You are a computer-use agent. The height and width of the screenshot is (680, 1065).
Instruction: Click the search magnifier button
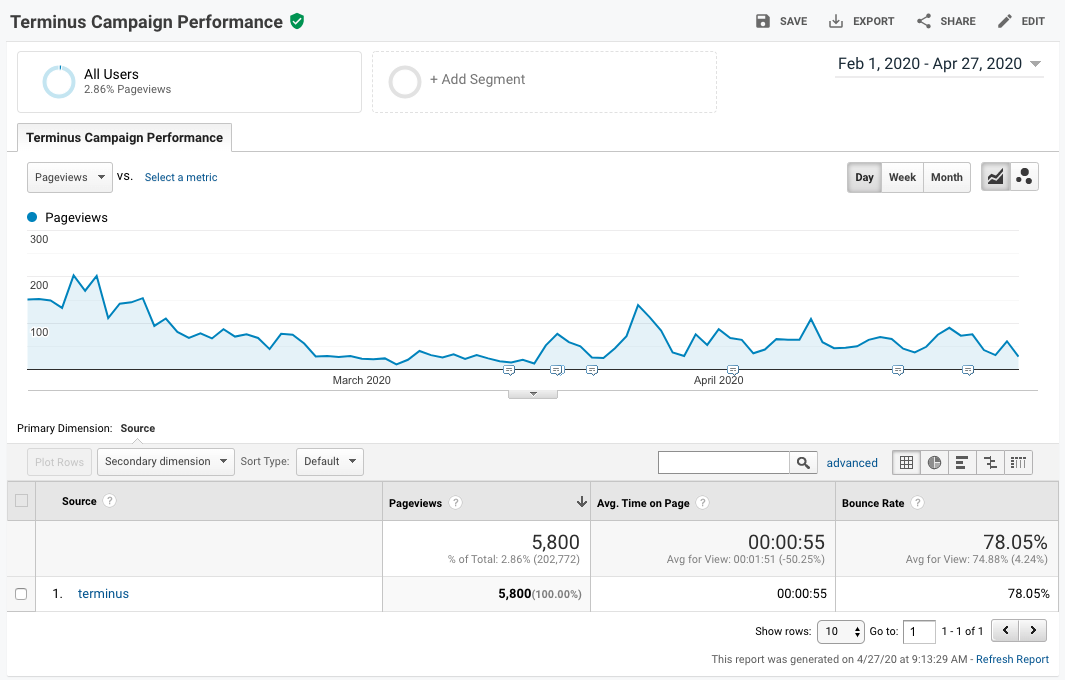click(x=803, y=463)
